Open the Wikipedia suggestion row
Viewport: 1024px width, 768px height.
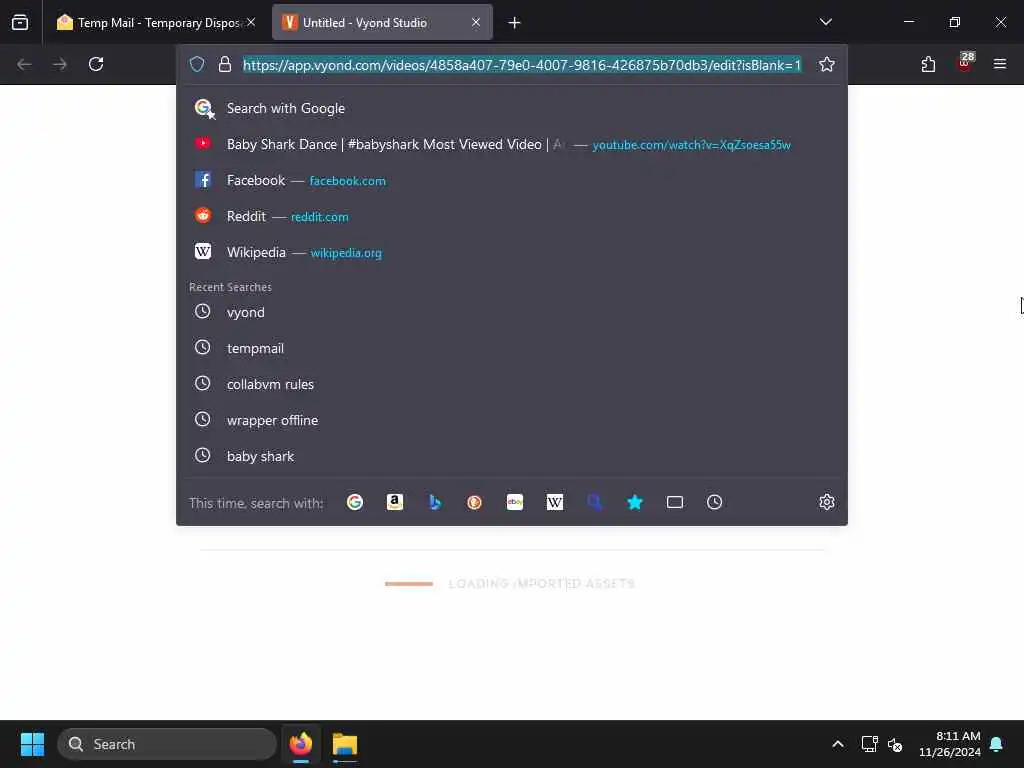[x=512, y=252]
